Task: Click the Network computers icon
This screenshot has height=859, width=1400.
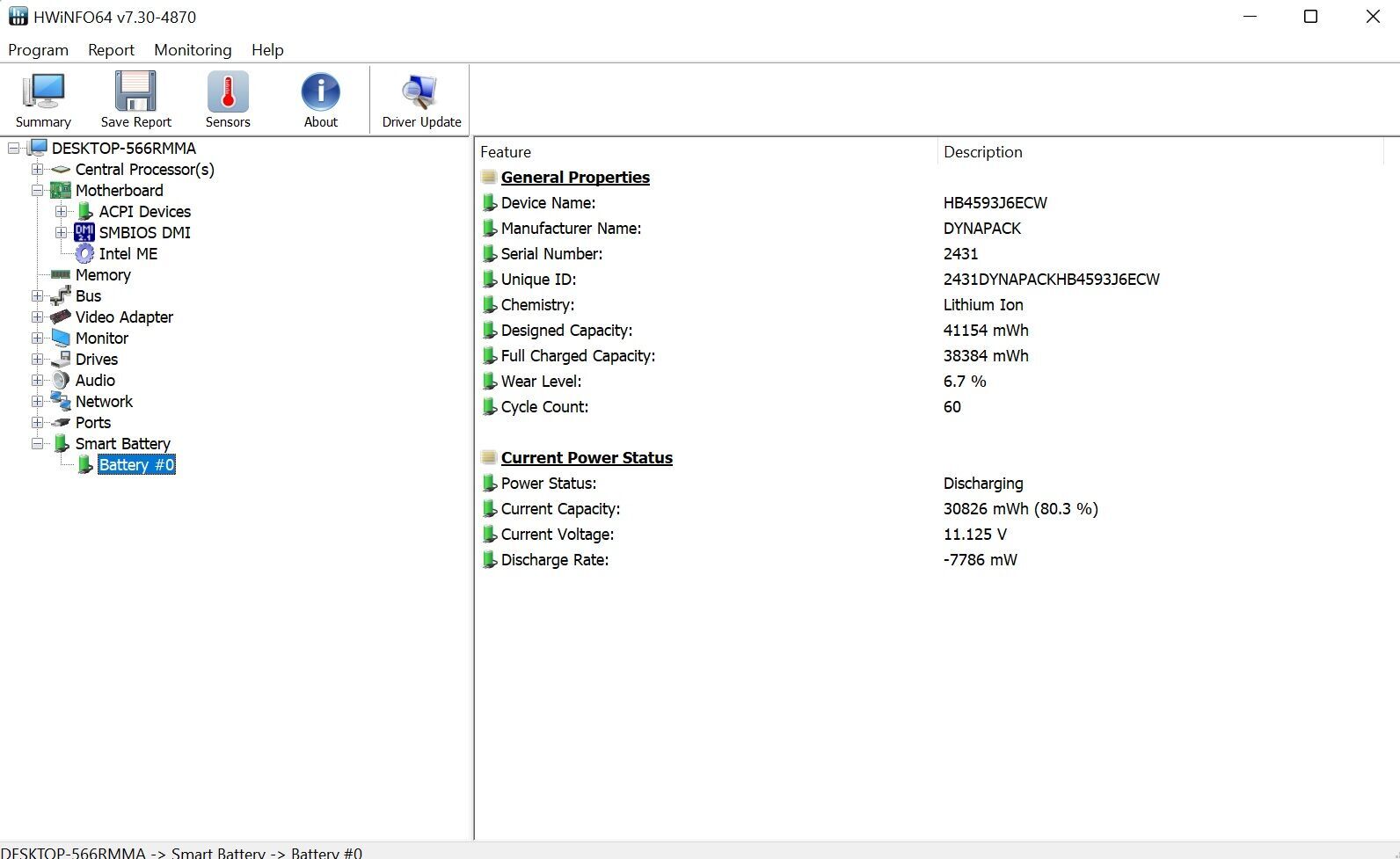Action: (x=61, y=401)
